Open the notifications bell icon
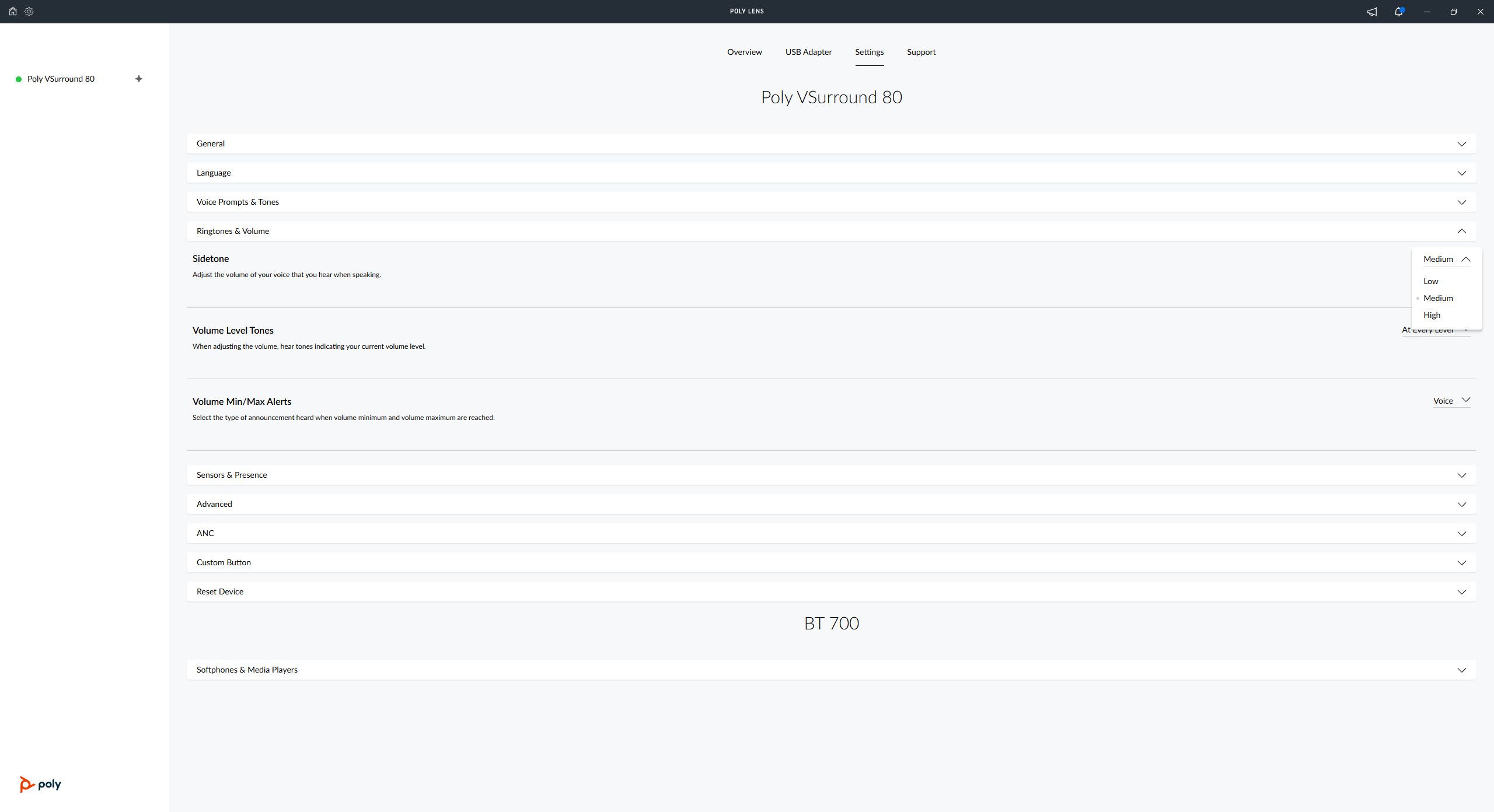Viewport: 1494px width, 812px height. click(x=1399, y=12)
